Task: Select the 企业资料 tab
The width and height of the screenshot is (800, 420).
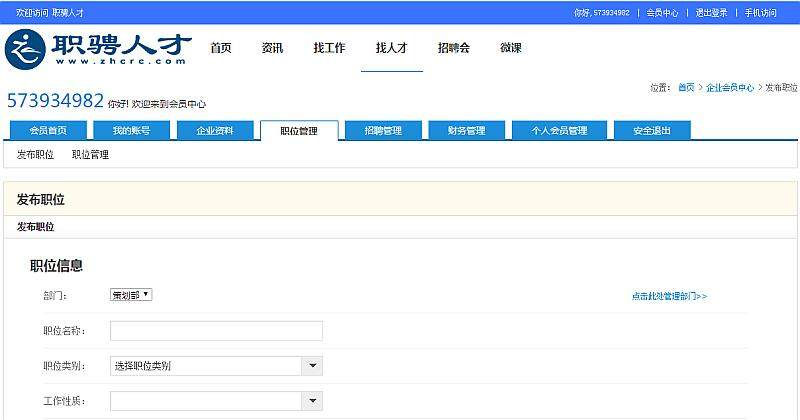Action: (215, 131)
